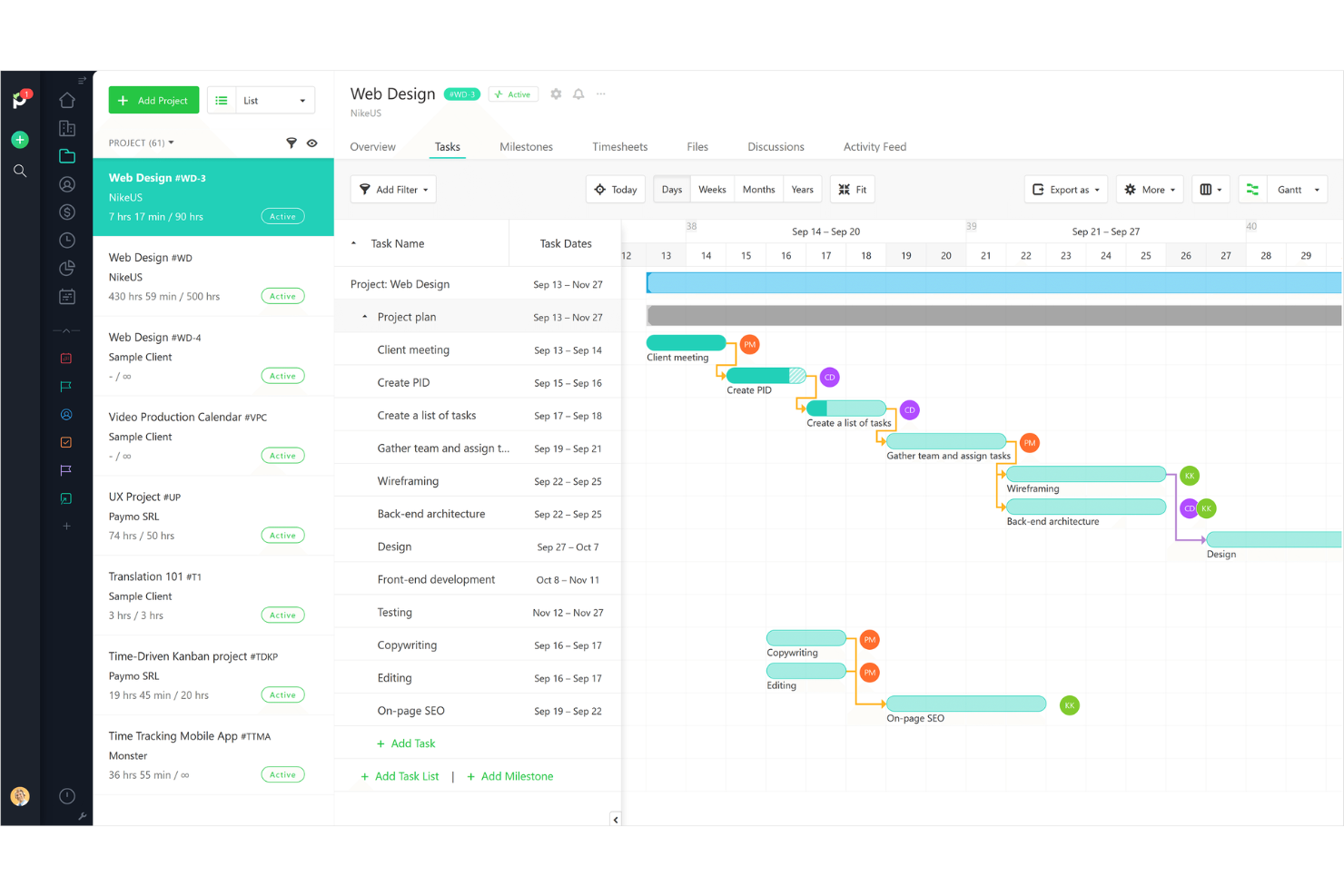Enable the Years timeline view
The width and height of the screenshot is (1344, 896).
pos(802,189)
